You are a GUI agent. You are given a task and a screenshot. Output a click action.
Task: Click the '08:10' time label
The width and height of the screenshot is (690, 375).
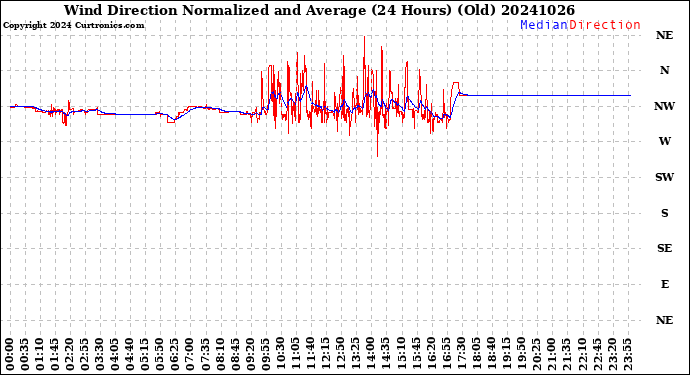point(221,354)
